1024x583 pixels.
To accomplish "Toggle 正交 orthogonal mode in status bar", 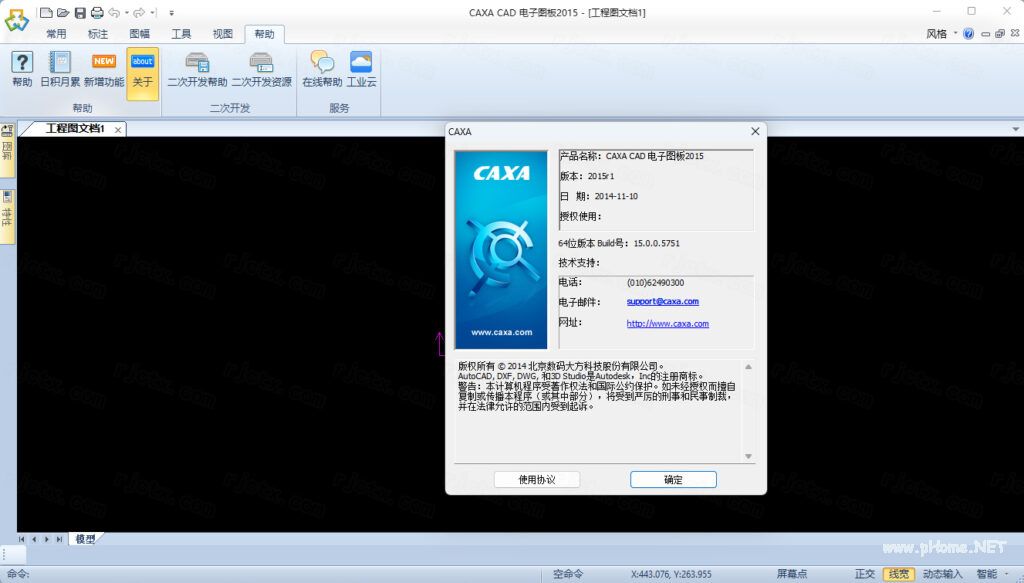I will 864,573.
